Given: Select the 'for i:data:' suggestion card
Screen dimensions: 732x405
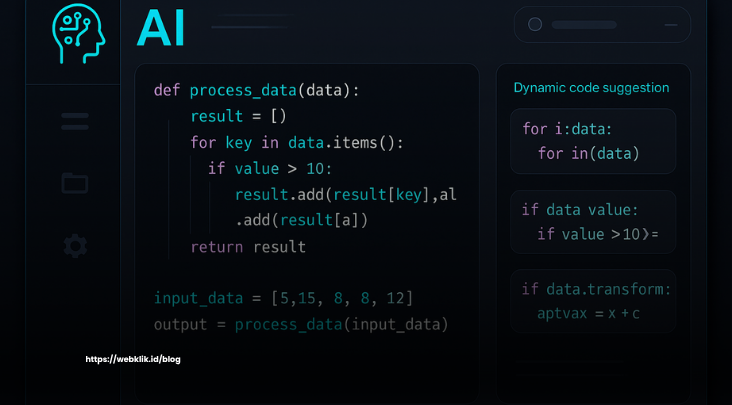Looking at the screenshot, I should pyautogui.click(x=593, y=141).
